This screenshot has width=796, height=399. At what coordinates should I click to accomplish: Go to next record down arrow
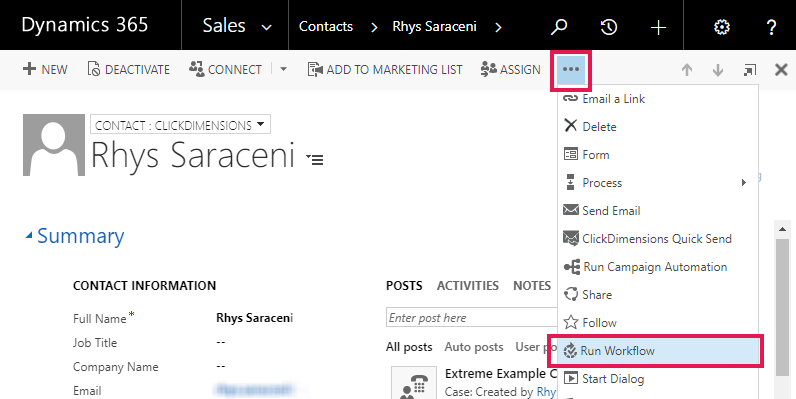718,70
